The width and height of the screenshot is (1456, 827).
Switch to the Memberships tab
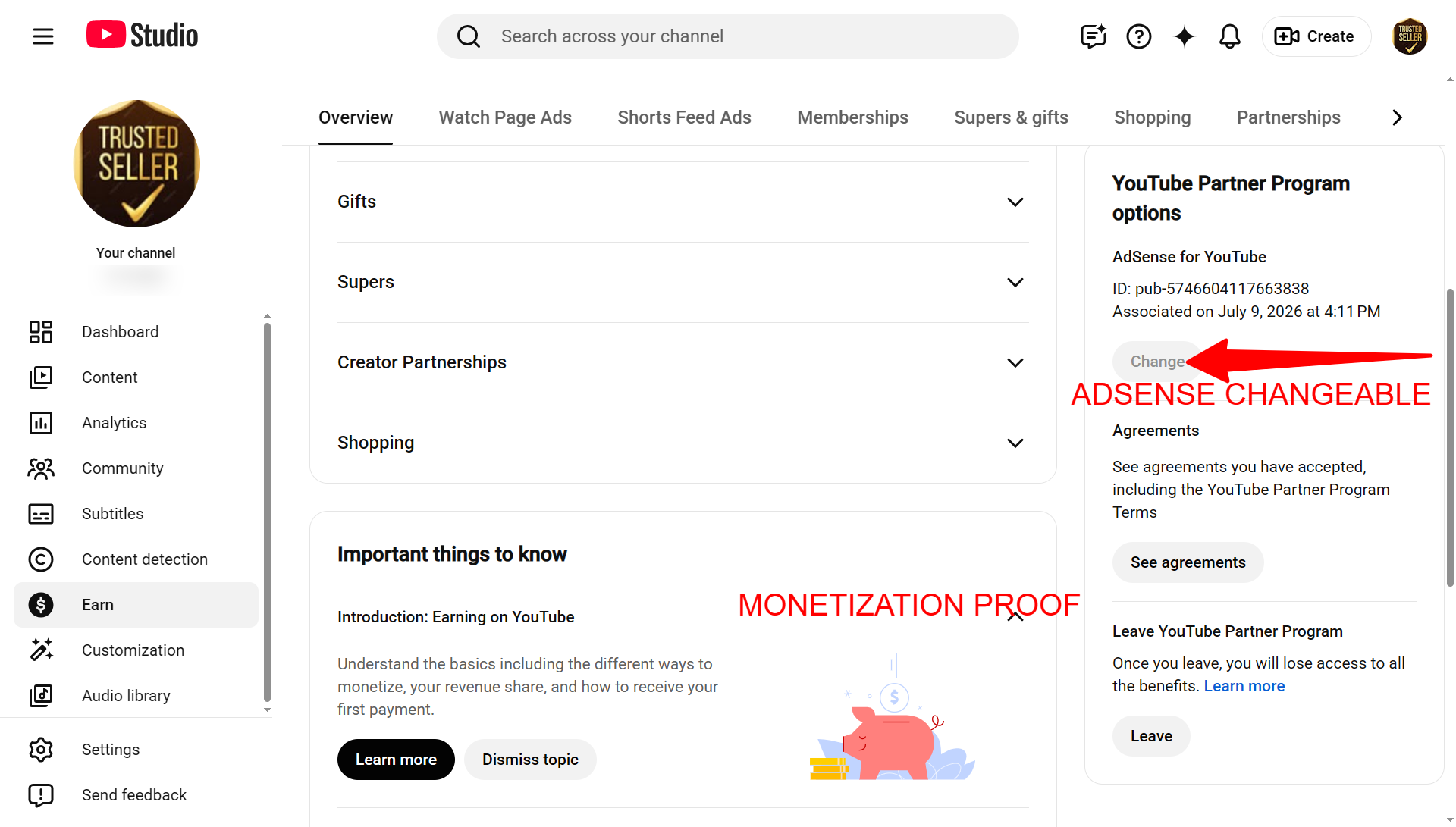click(852, 117)
